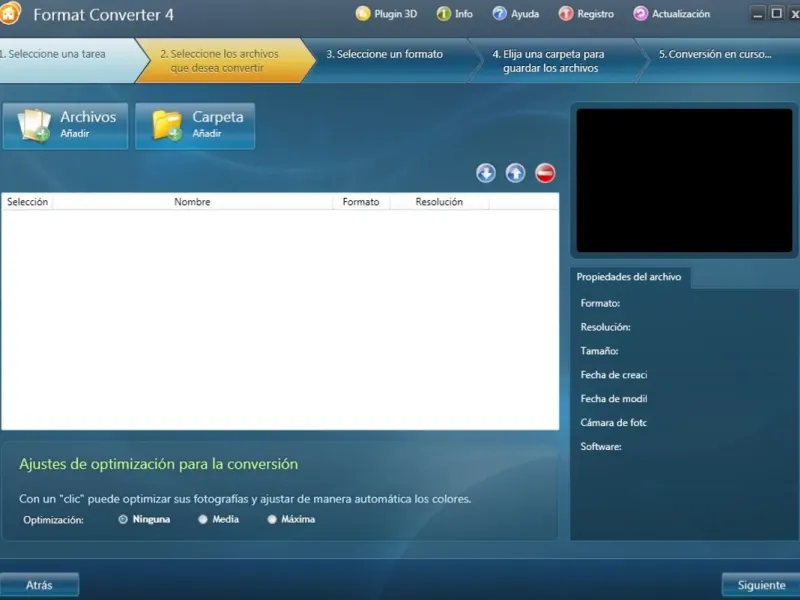Click the Resolución column header
Image resolution: width=800 pixels, height=600 pixels.
[x=439, y=202]
